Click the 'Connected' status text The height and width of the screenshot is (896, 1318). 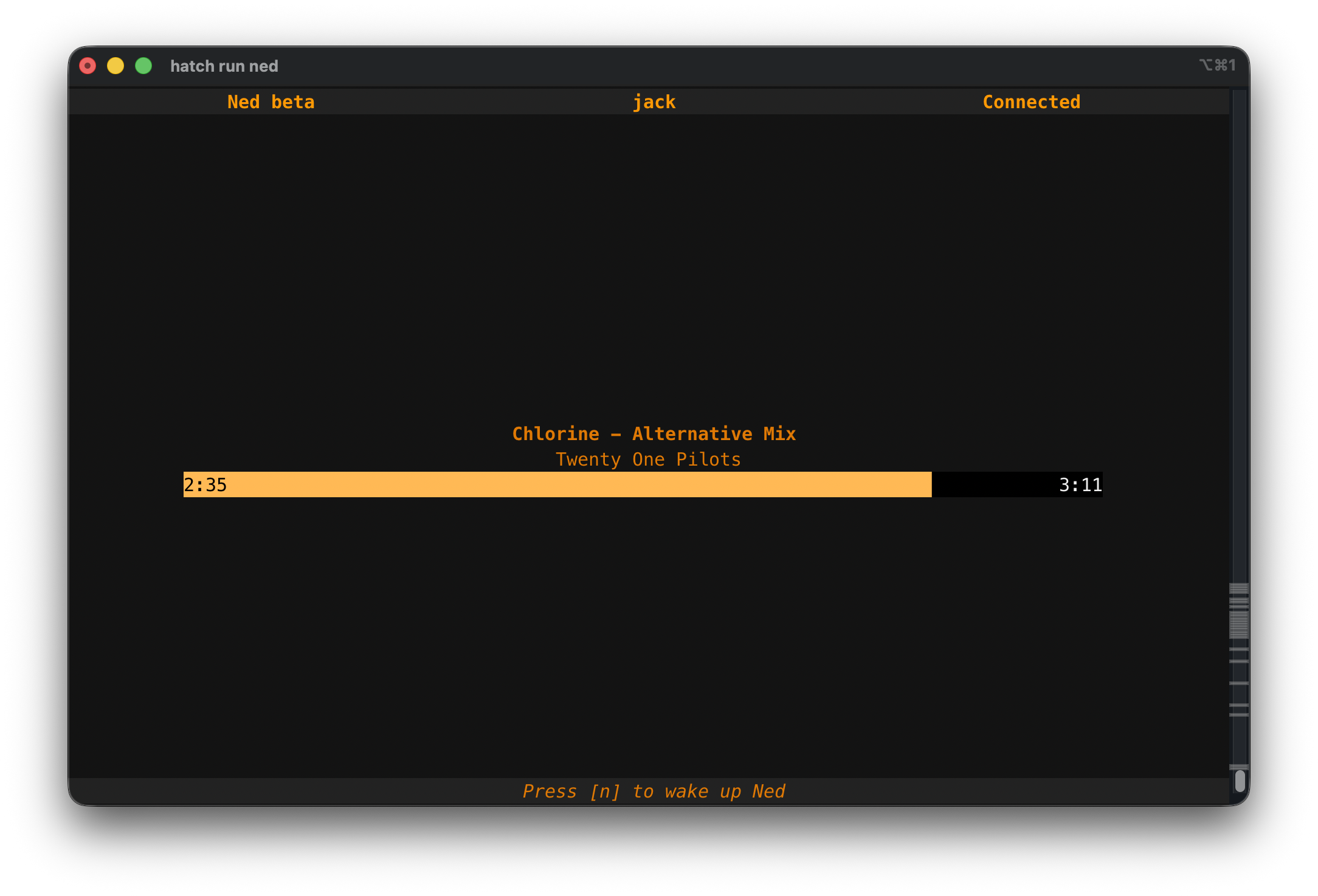tap(1031, 102)
